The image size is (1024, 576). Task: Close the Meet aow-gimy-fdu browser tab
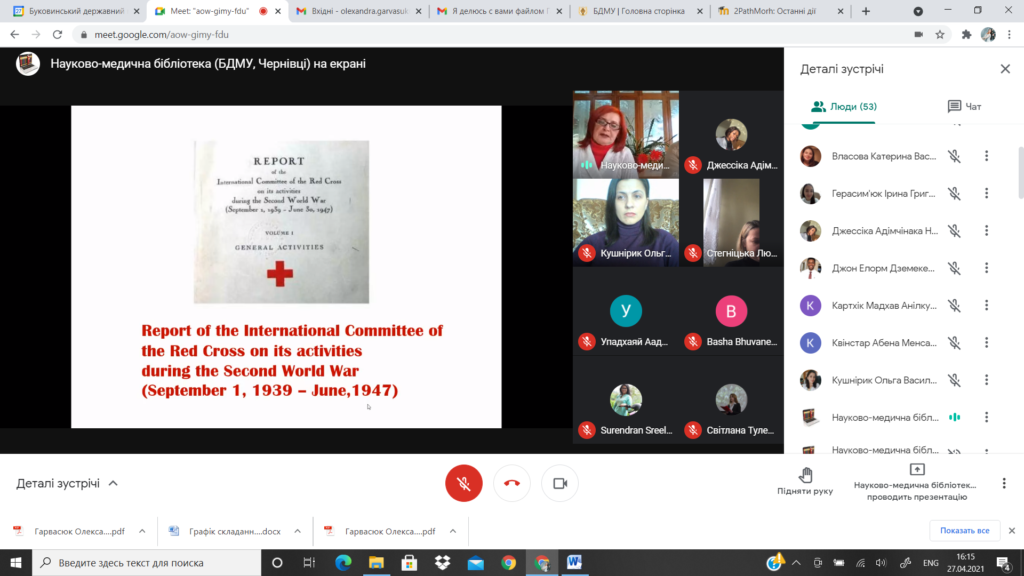tap(278, 11)
